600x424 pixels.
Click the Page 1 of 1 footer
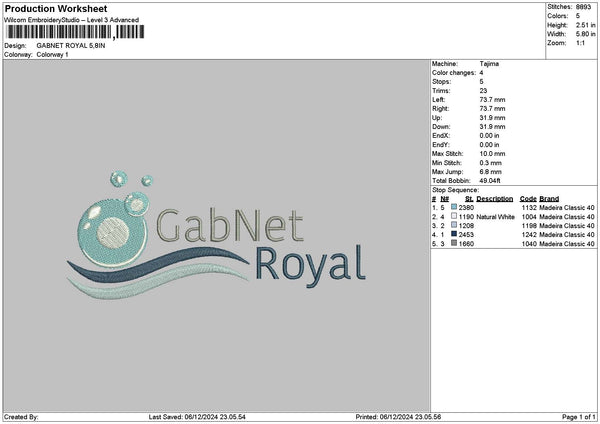(579, 417)
